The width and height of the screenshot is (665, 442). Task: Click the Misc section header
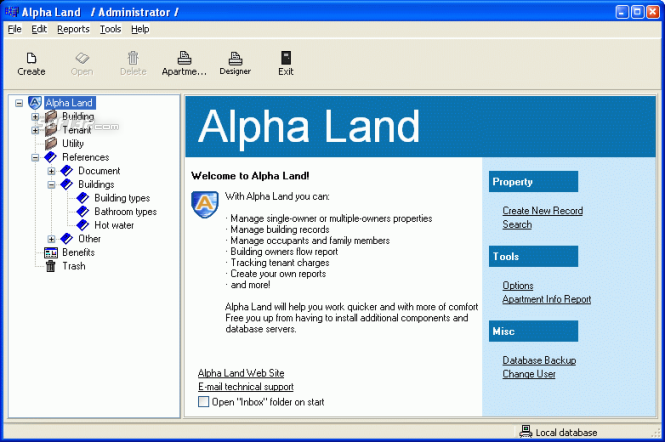(533, 331)
